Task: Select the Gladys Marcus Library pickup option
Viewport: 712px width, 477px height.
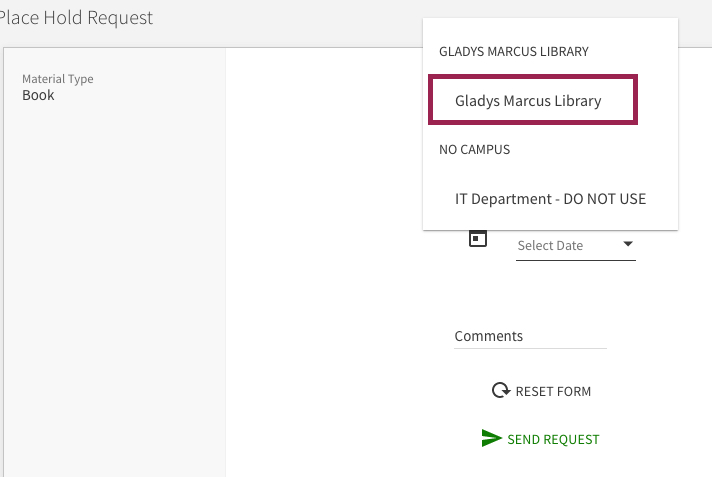Action: coord(533,100)
